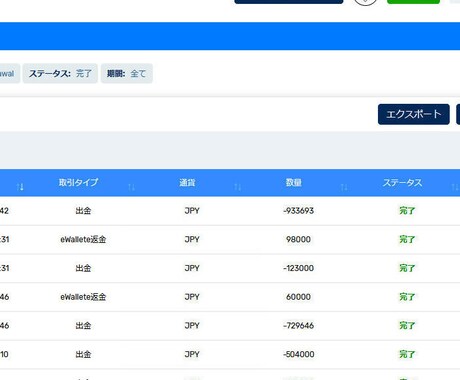
Task: Click JPY in the -123000 row
Action: (x=192, y=268)
